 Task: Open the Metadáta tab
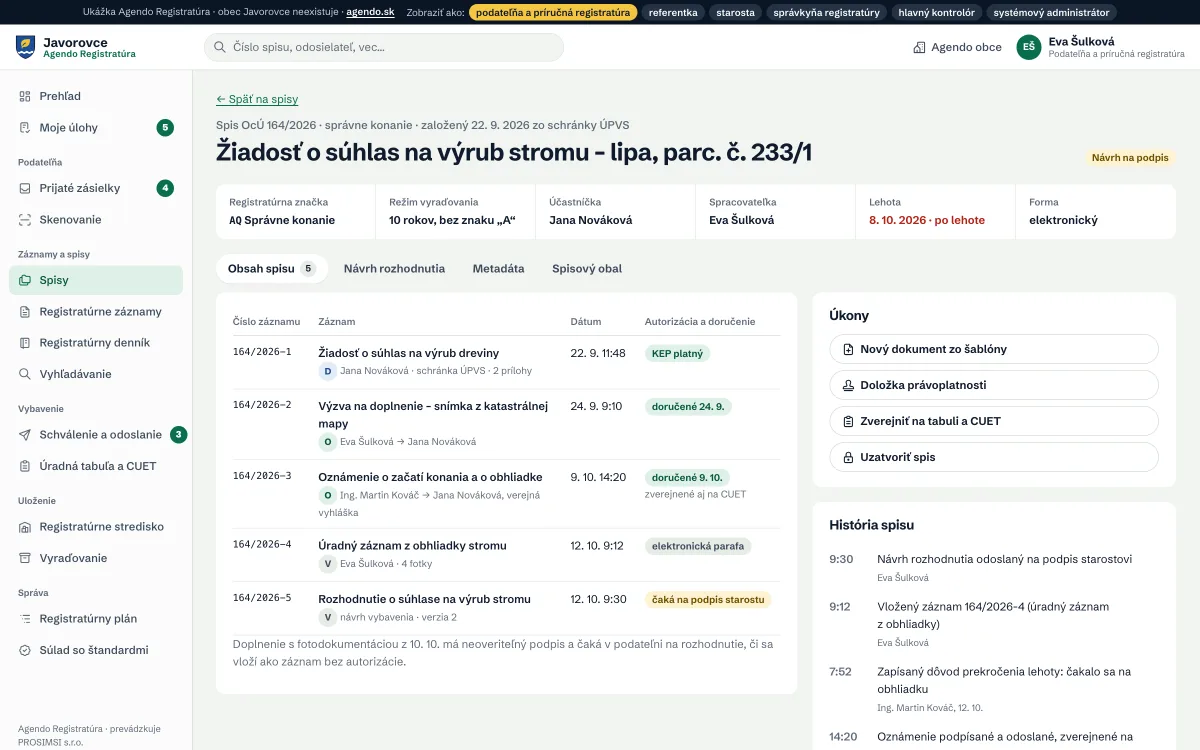(x=498, y=268)
